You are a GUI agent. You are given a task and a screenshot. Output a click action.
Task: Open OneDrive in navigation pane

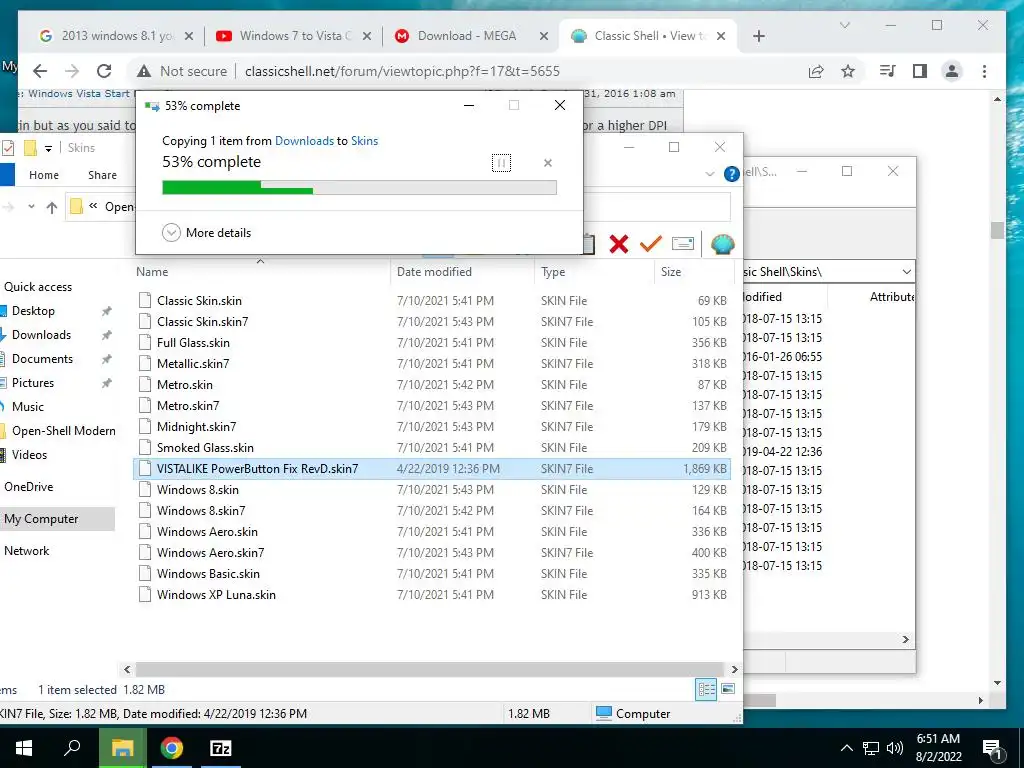pyautogui.click(x=28, y=487)
